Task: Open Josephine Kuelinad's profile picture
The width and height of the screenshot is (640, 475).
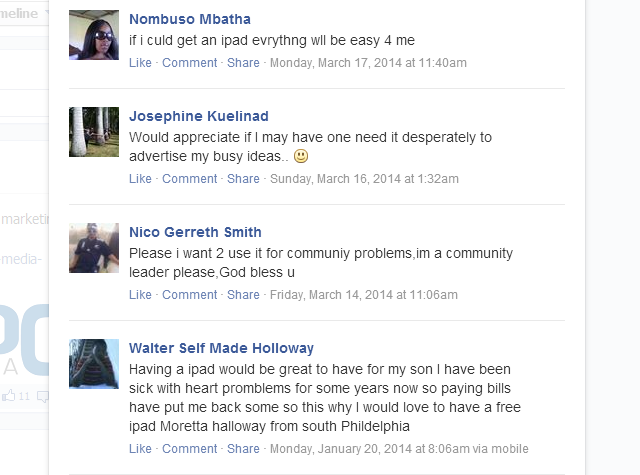Action: point(94,132)
